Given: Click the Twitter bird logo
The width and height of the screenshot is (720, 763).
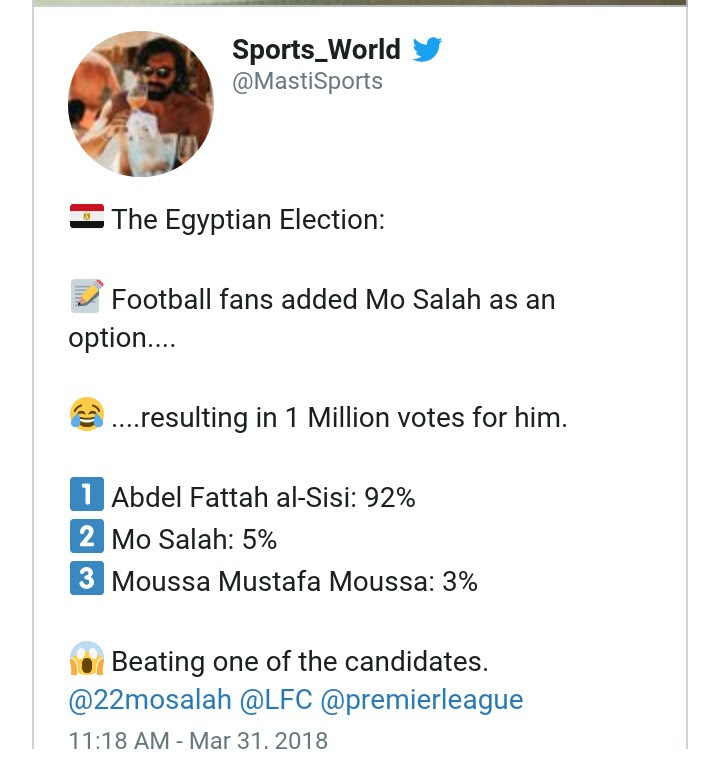Looking at the screenshot, I should pyautogui.click(x=427, y=49).
